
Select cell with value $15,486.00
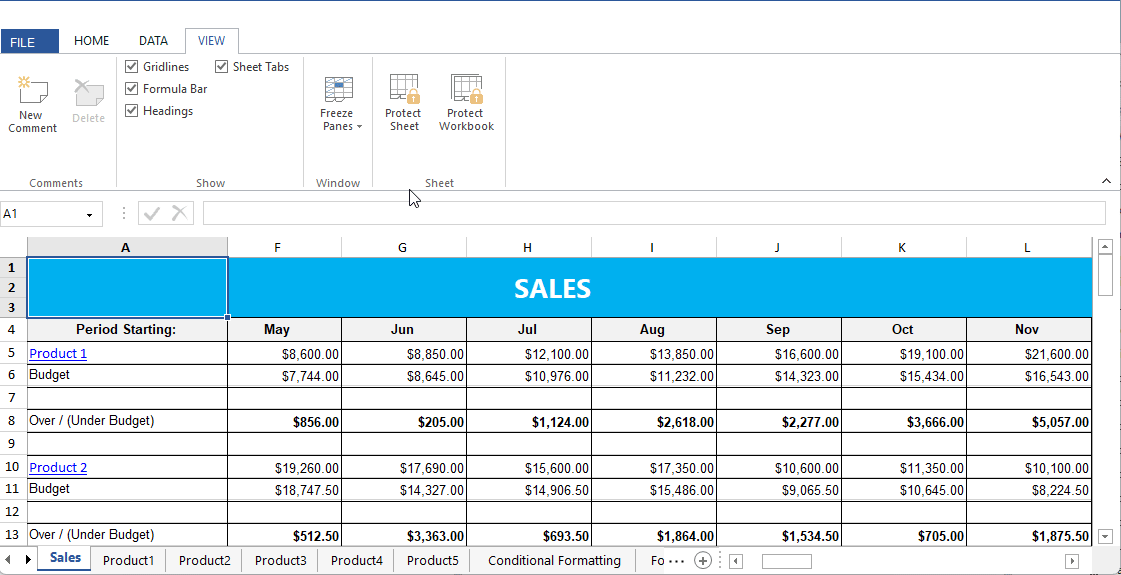coord(654,491)
